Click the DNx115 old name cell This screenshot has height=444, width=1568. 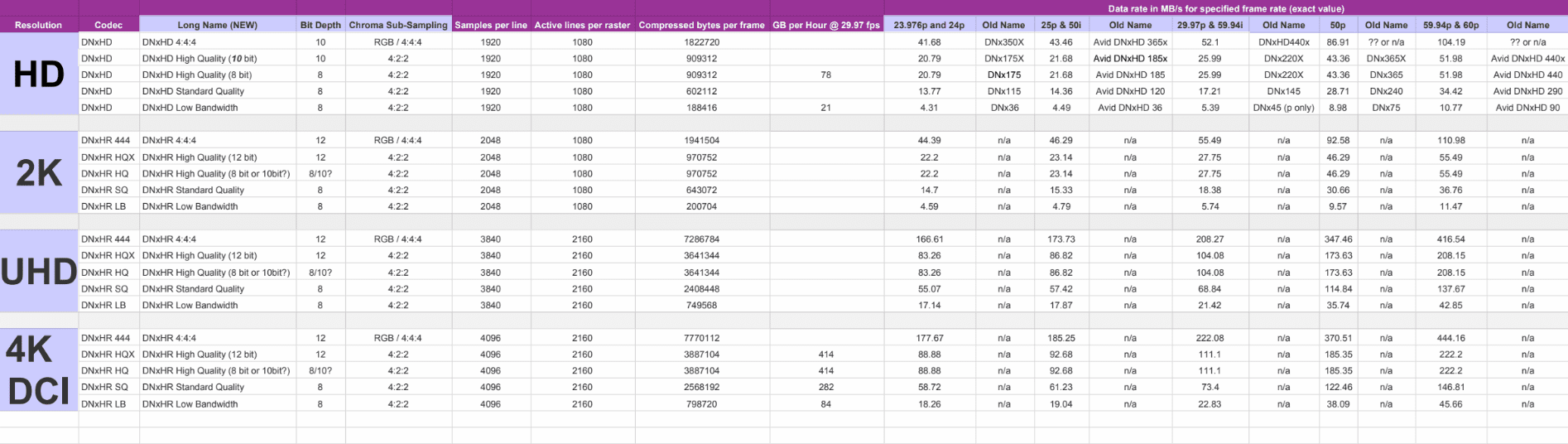point(1004,91)
